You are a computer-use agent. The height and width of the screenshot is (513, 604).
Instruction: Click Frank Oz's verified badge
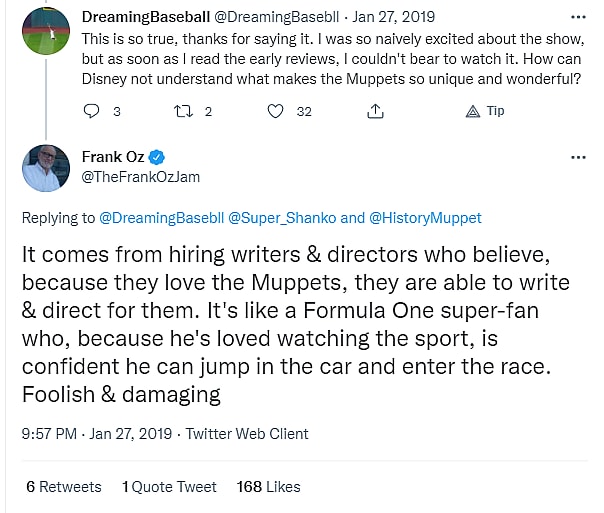[x=157, y=157]
